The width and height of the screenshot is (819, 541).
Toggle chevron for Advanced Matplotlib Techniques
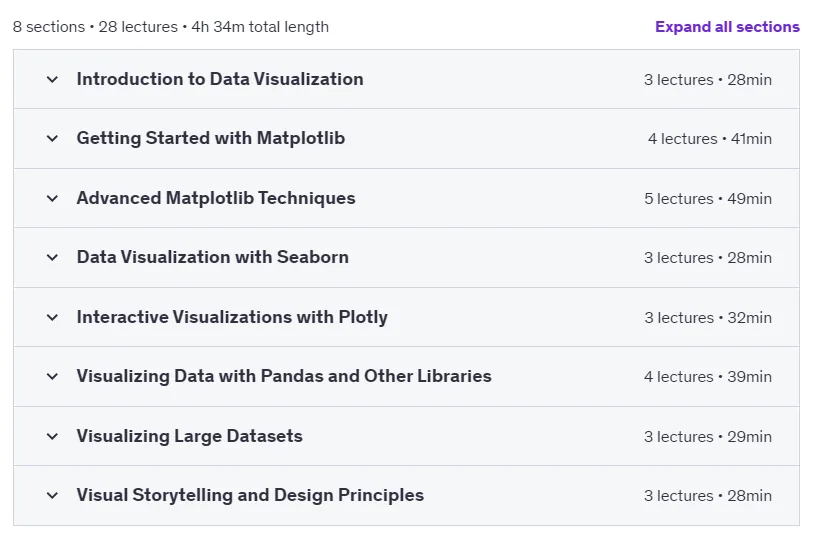click(x=52, y=198)
